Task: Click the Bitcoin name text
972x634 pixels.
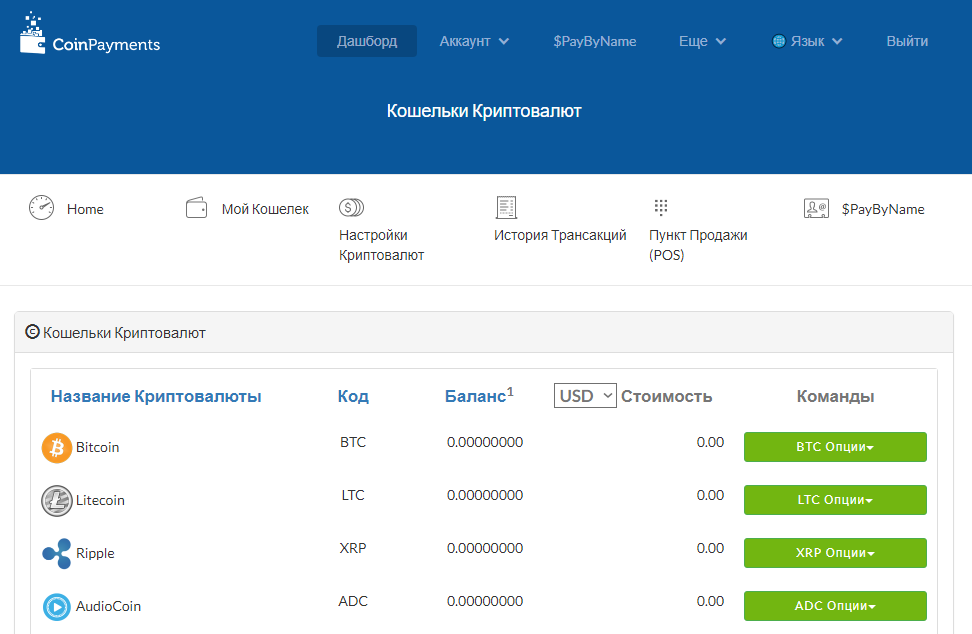Action: 97,447
